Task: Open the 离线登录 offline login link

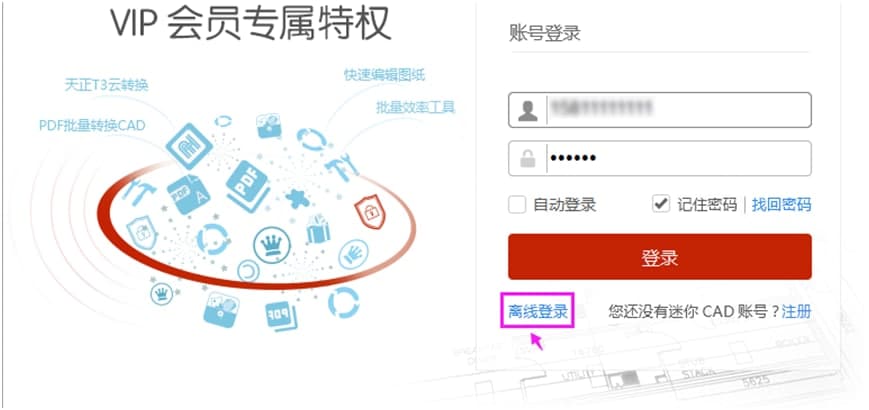Action: pos(538,311)
